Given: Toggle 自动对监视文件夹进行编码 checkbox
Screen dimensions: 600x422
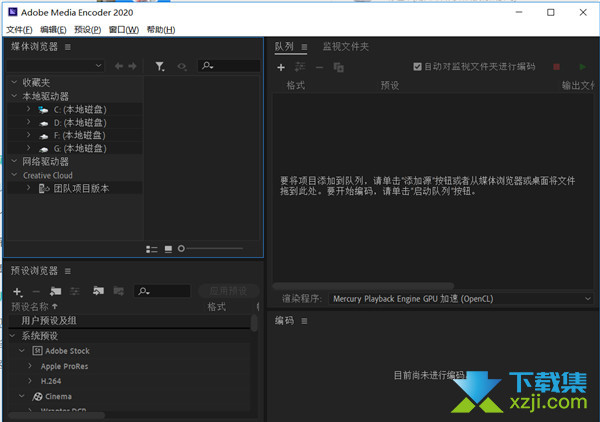Looking at the screenshot, I should coord(417,67).
